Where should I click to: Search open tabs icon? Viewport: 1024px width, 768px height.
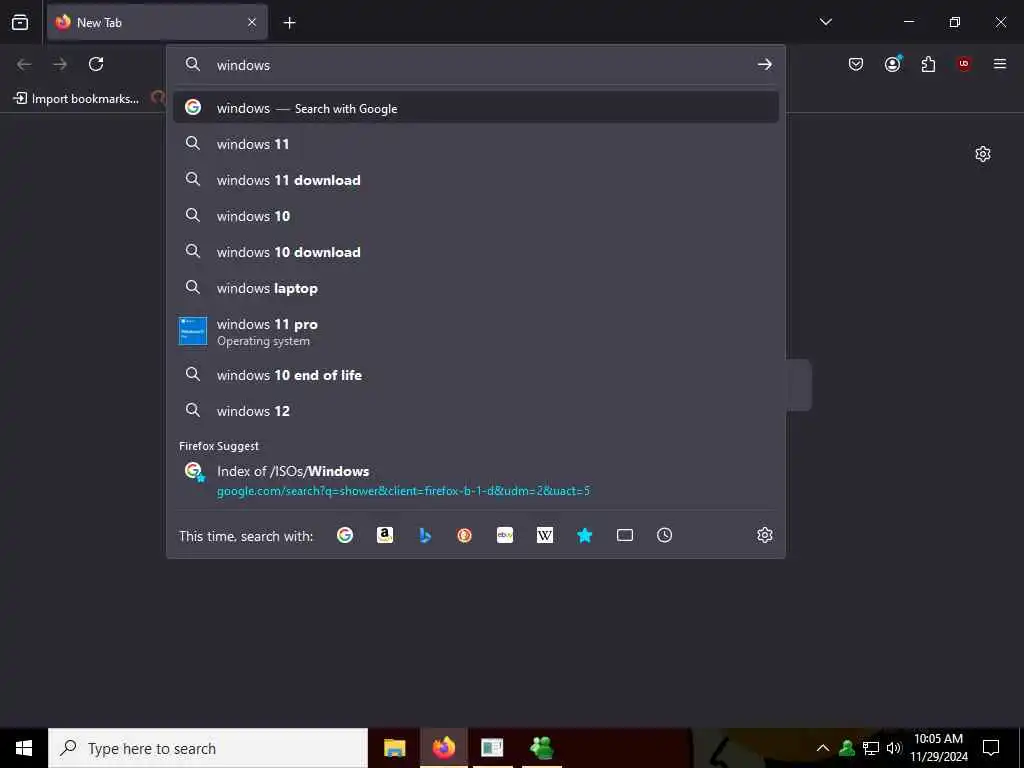coord(625,536)
